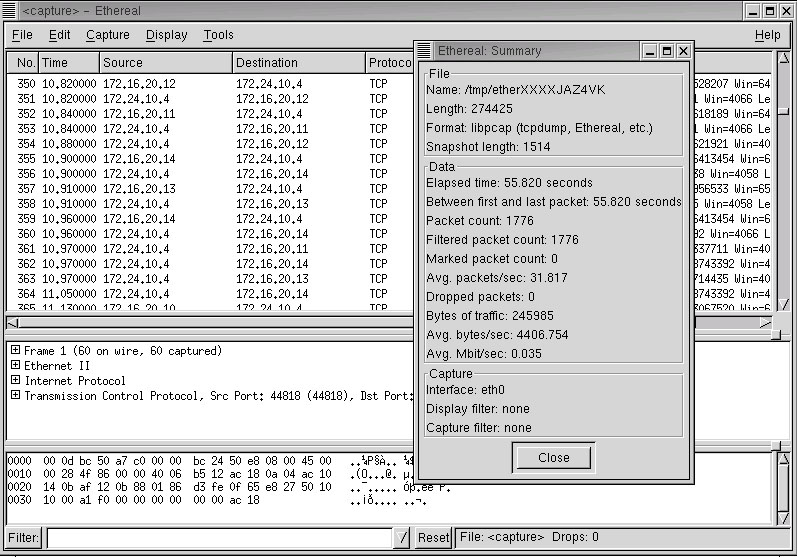Click packet list vertical scrollbar thumb
Viewport: 797px width, 557px height.
point(784,111)
